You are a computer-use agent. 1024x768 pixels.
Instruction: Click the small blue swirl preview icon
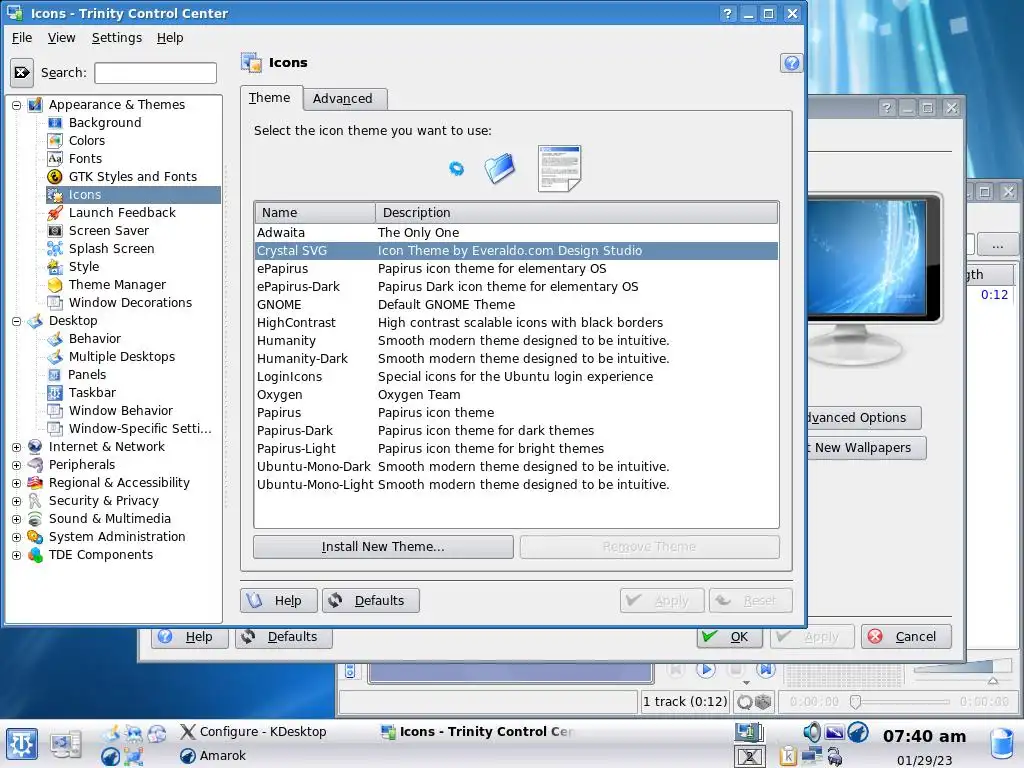[456, 168]
